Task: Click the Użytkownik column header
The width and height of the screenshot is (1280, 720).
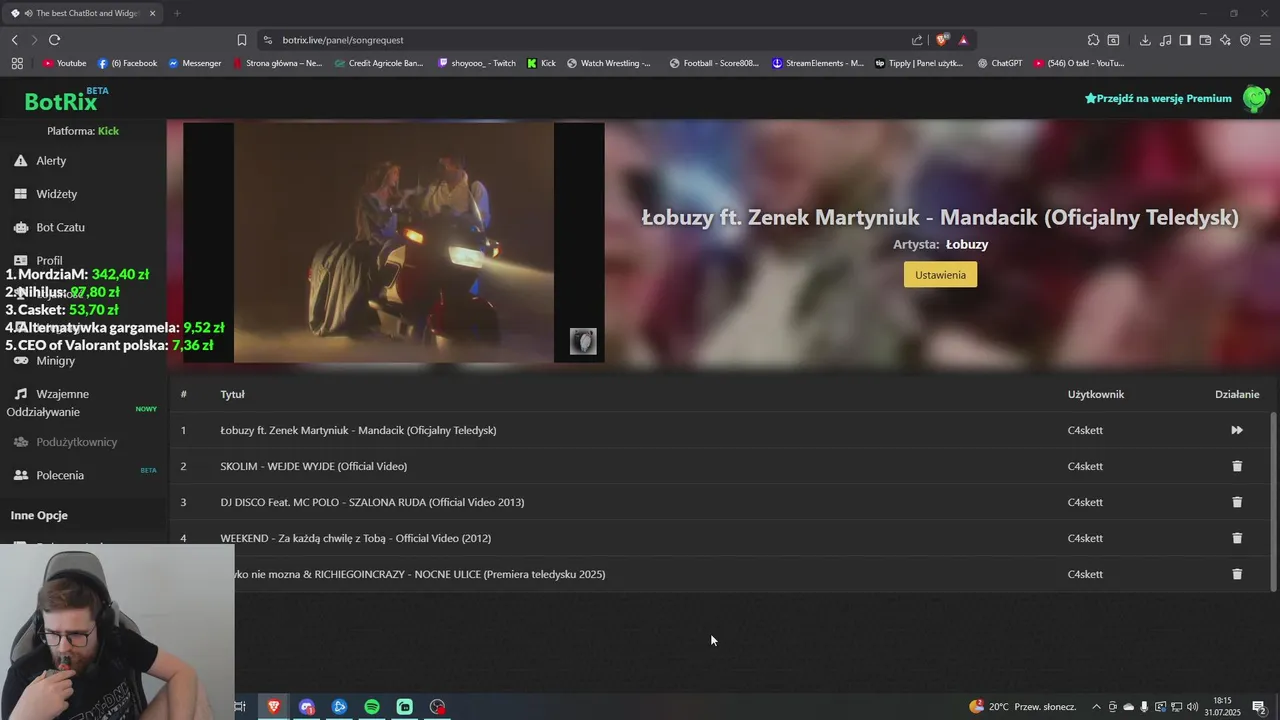Action: [1096, 394]
